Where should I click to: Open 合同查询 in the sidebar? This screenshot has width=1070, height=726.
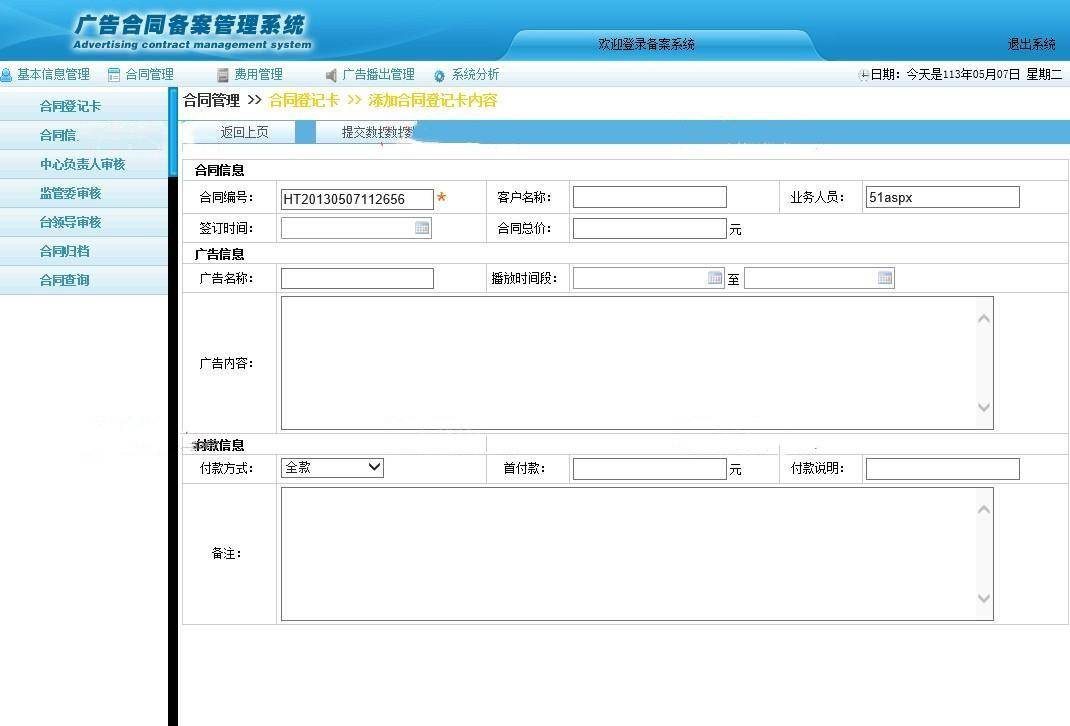[x=64, y=280]
